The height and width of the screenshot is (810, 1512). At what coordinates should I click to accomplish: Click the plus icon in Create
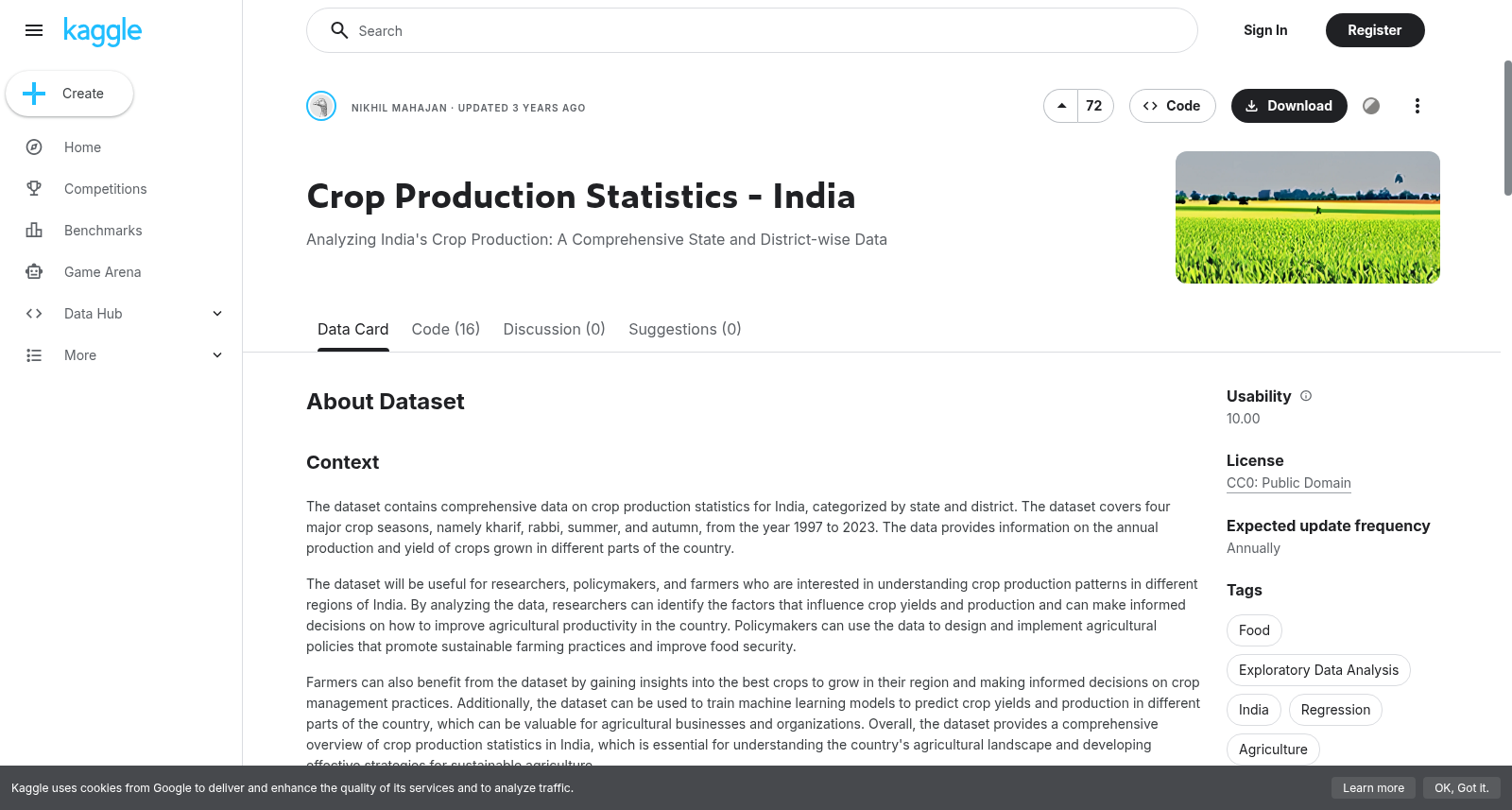pyautogui.click(x=34, y=94)
